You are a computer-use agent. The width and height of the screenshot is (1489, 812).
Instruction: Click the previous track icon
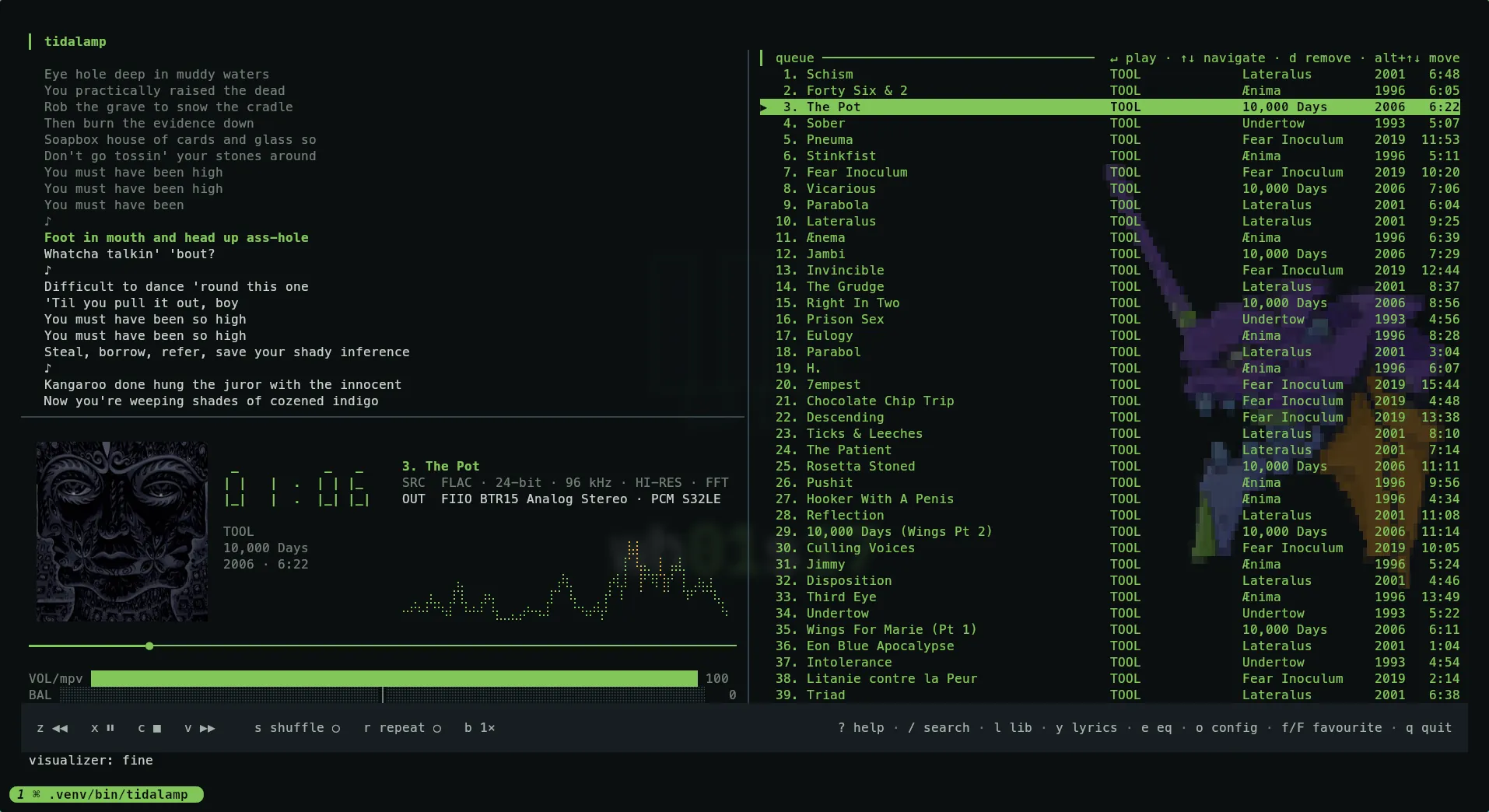click(x=60, y=728)
